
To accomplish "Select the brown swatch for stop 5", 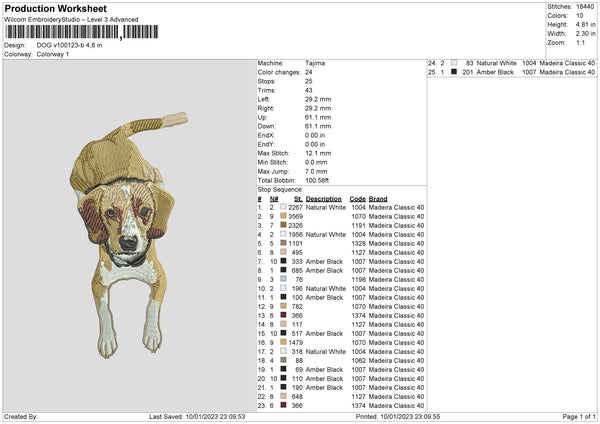I will tap(284, 243).
